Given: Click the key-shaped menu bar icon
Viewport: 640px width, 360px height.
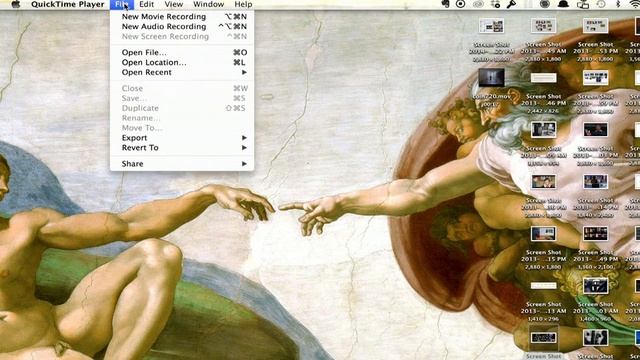Looking at the screenshot, I should click(511, 4).
